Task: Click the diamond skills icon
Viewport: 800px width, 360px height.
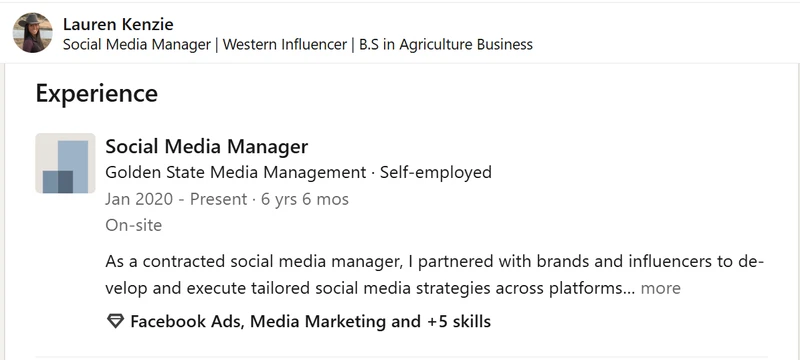Action: (x=115, y=321)
